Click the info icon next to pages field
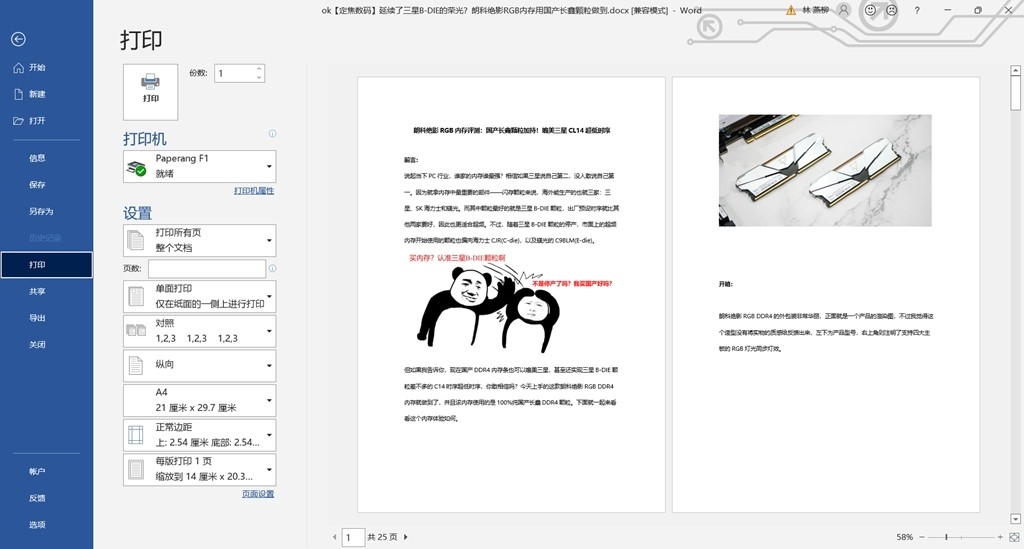 [x=272, y=268]
